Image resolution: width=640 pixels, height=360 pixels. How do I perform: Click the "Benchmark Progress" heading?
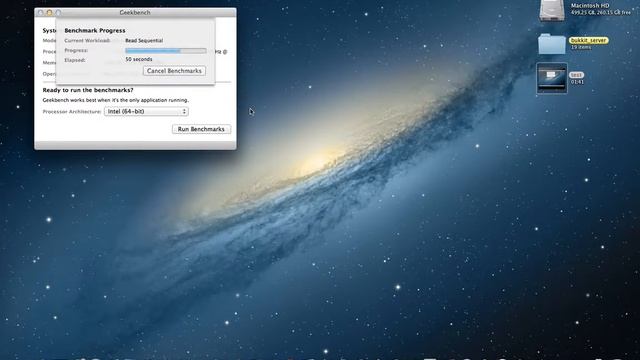tap(95, 31)
